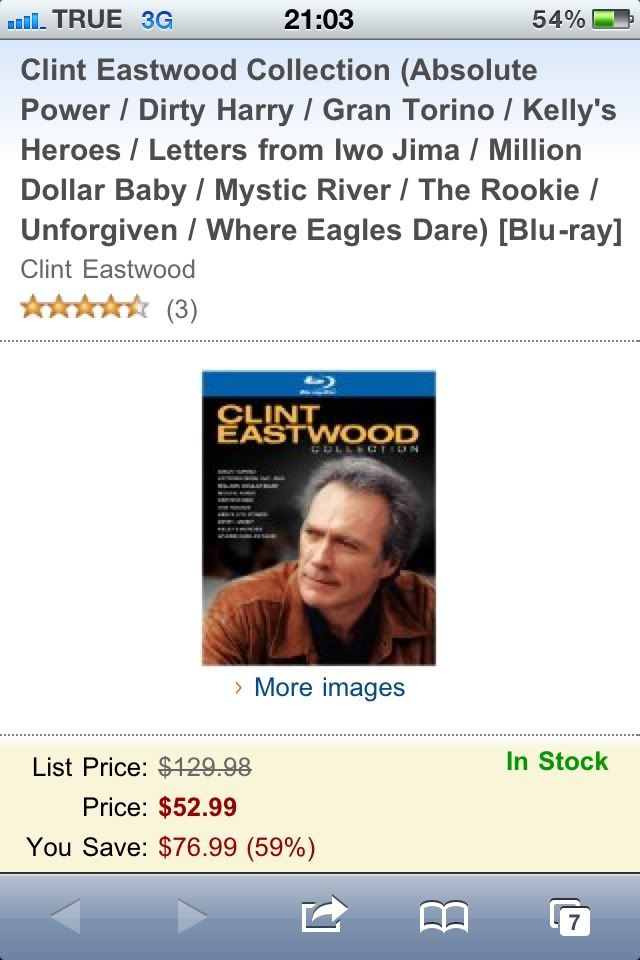The height and width of the screenshot is (960, 640).
Task: Open the share action icon
Action: [x=324, y=915]
